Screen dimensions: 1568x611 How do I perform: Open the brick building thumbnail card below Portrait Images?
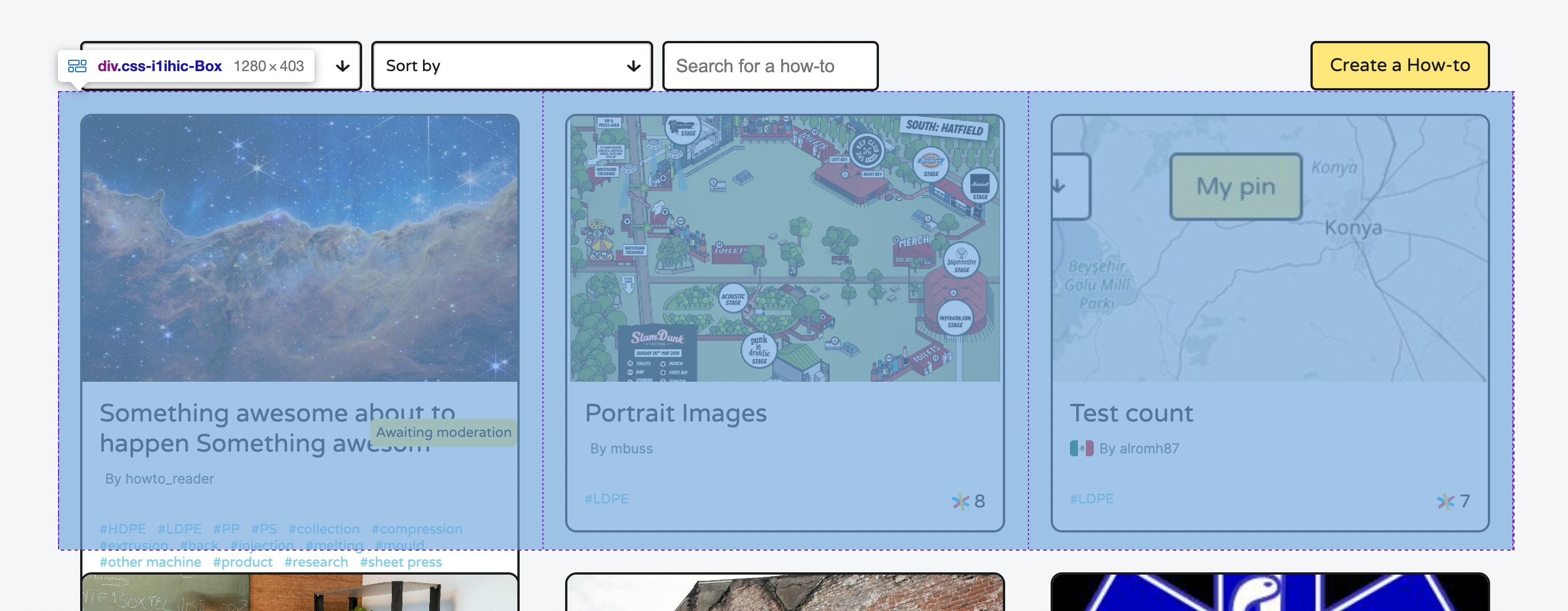pos(785,592)
